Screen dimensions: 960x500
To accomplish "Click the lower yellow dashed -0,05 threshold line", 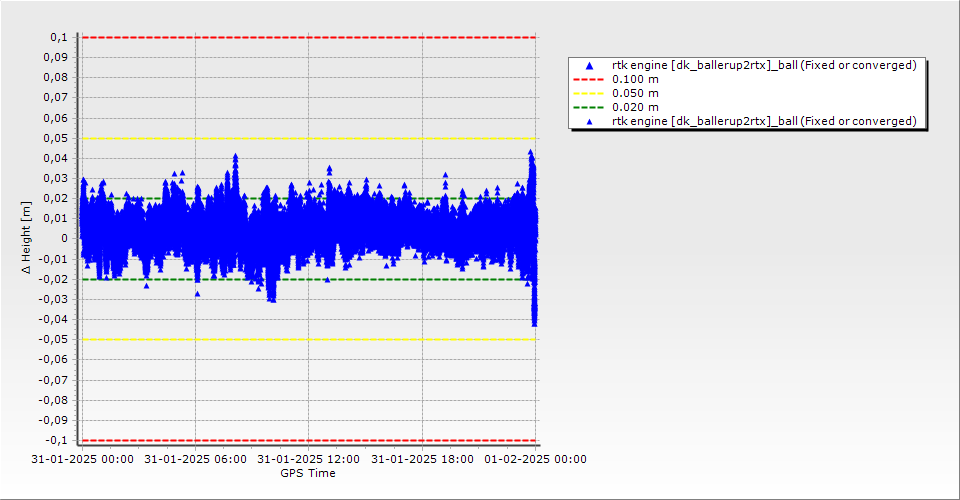I will [309, 339].
